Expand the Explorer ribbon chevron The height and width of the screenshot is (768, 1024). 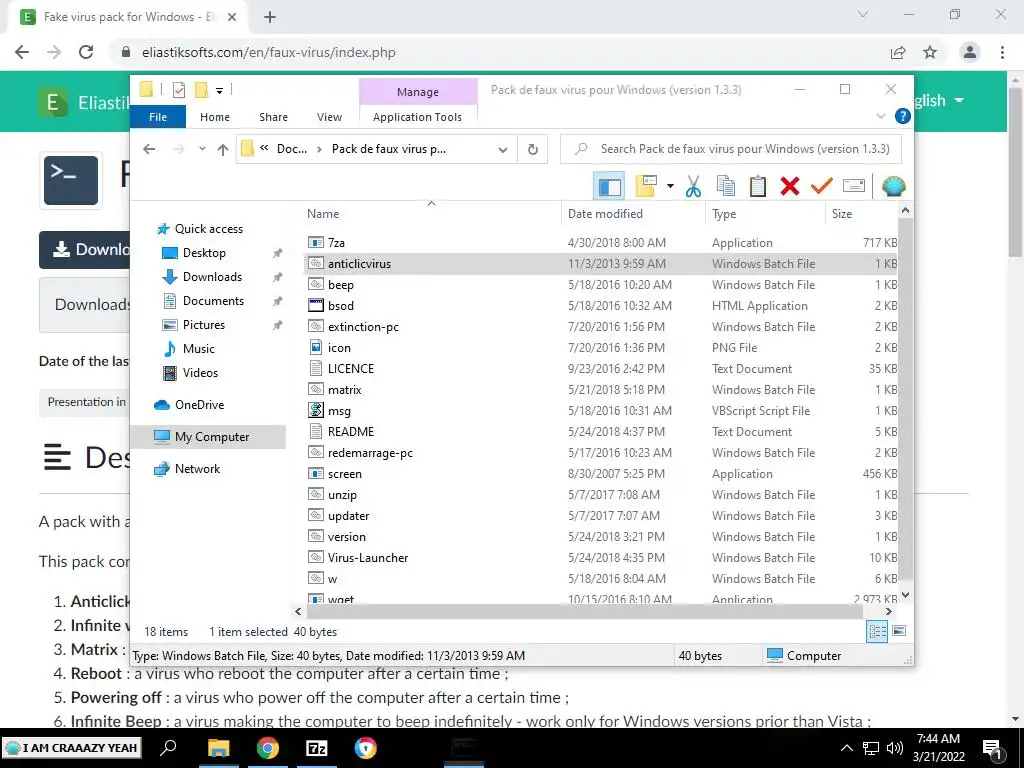881,116
